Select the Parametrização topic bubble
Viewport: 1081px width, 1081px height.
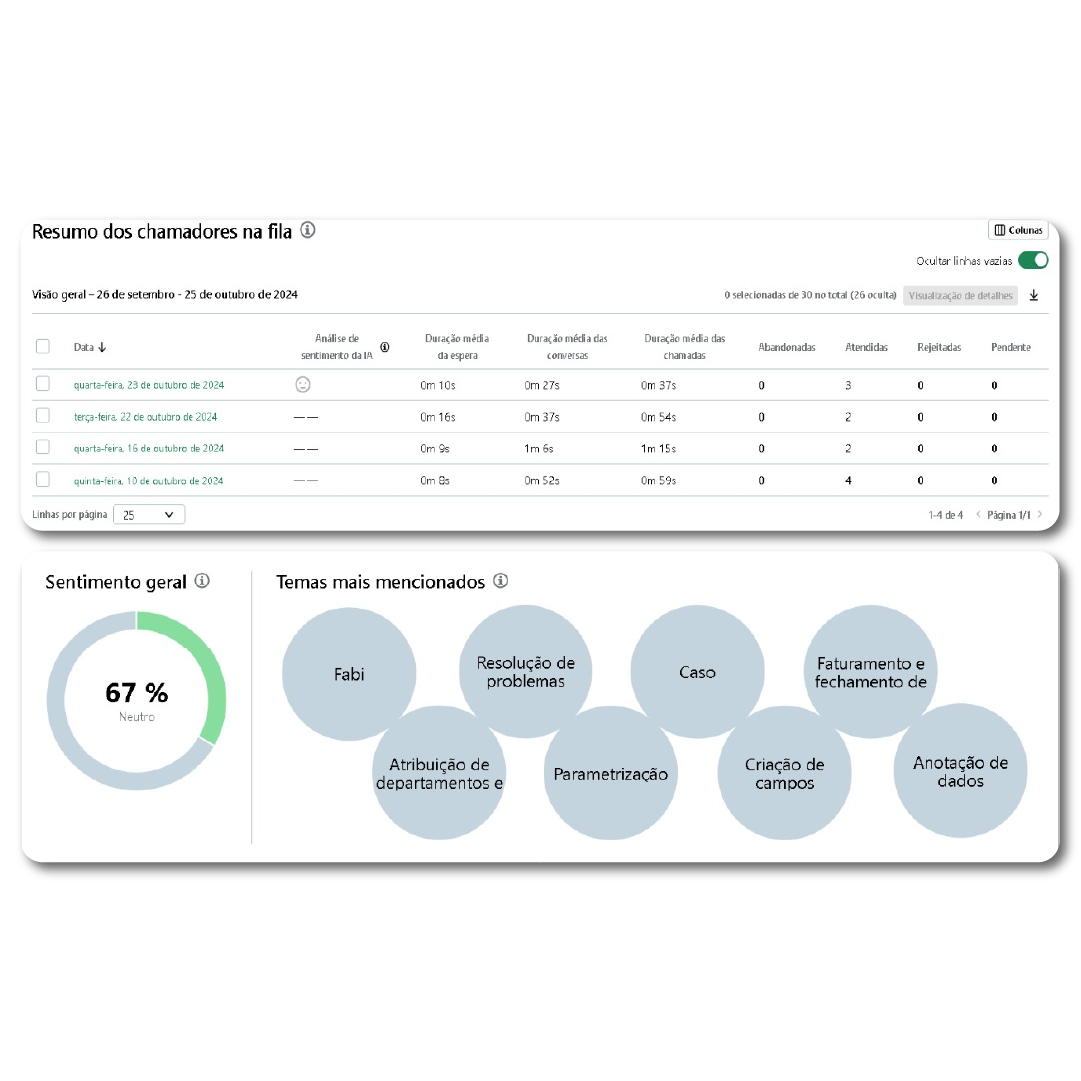coord(610,774)
